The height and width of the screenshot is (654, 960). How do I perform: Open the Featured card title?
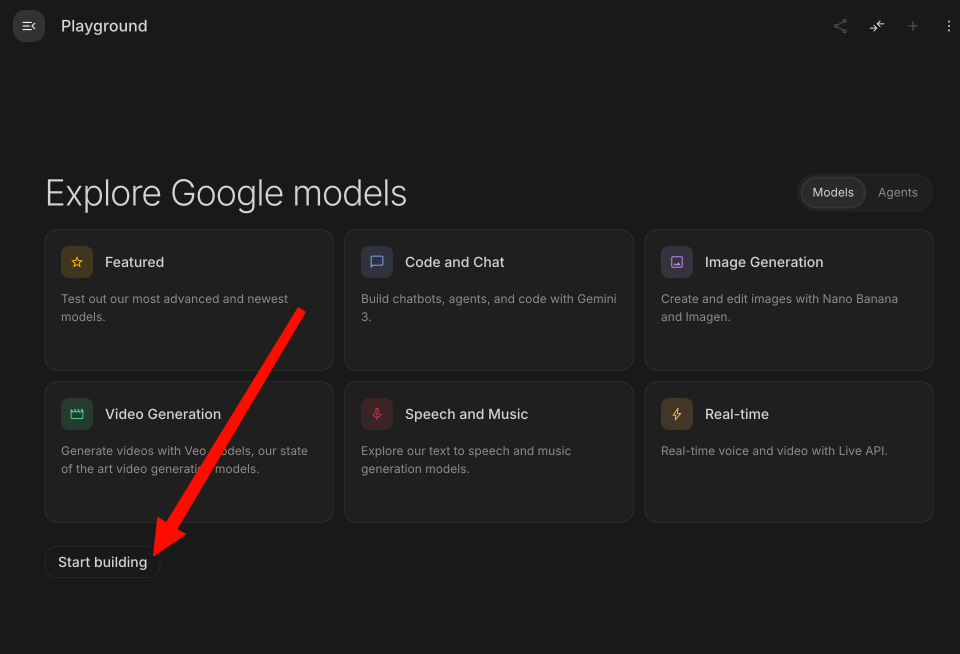[x=134, y=262]
